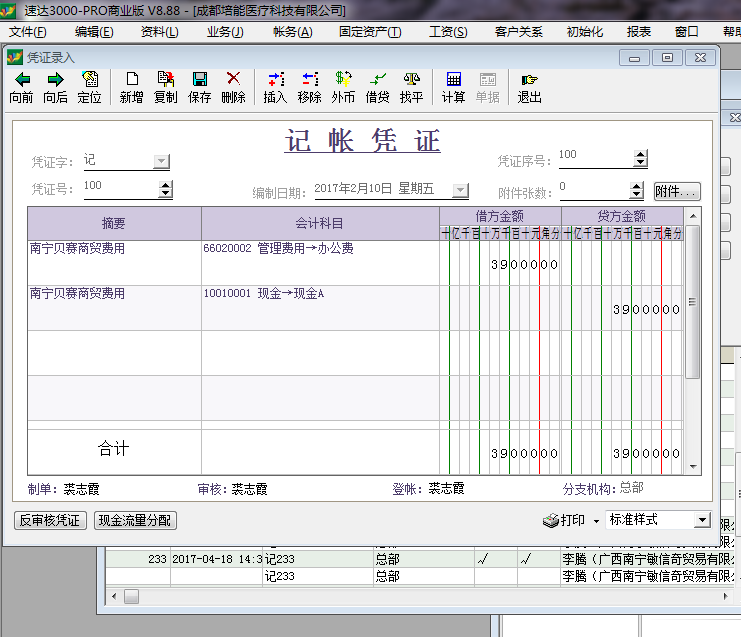Balance the entry with 找平 icon
741x637 pixels.
click(411, 87)
